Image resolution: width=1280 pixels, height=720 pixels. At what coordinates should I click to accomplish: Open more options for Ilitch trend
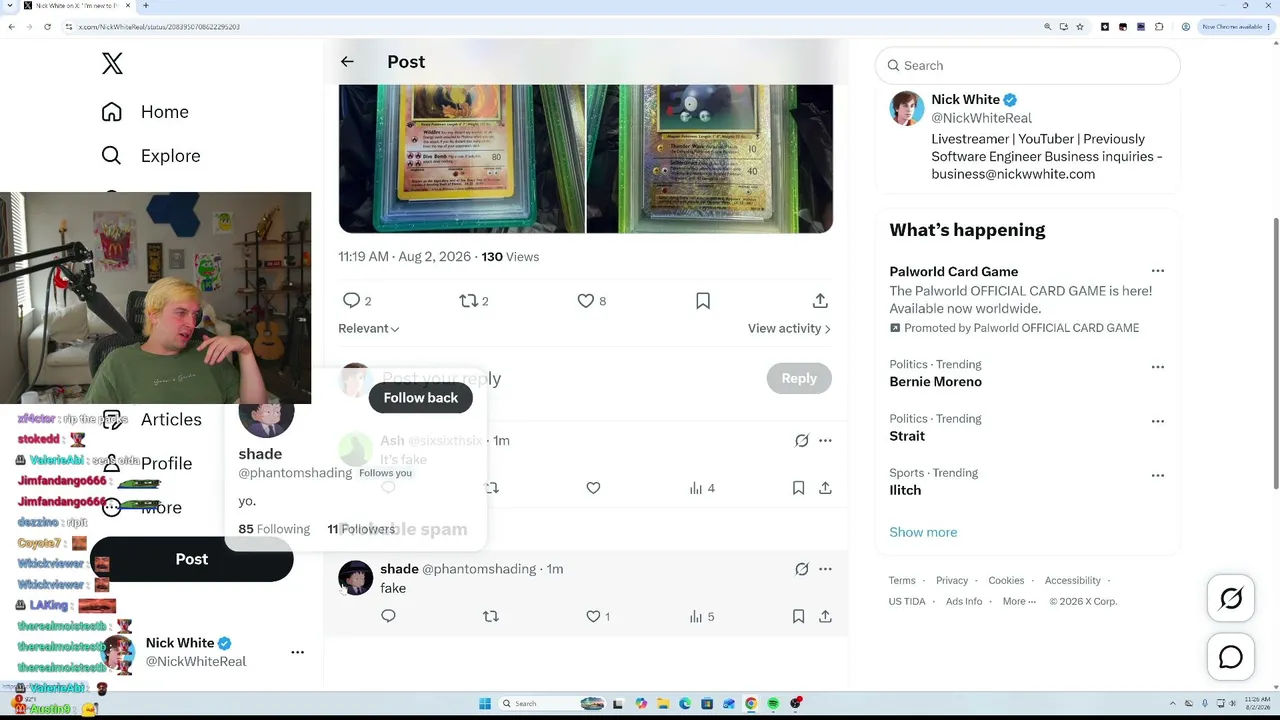1158,475
